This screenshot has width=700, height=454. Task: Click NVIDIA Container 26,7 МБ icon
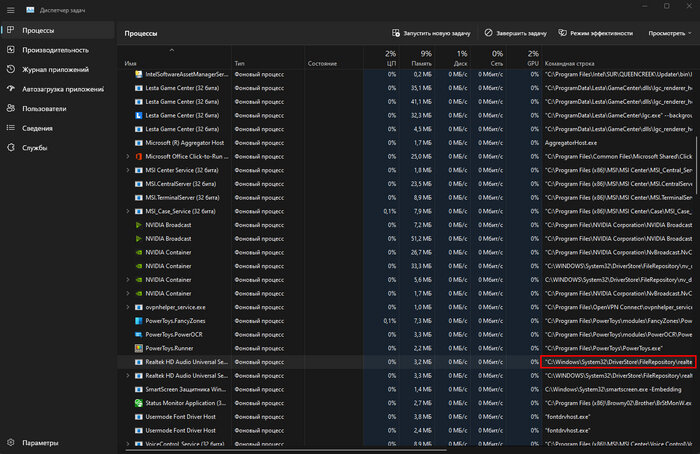pyautogui.click(x=139, y=252)
